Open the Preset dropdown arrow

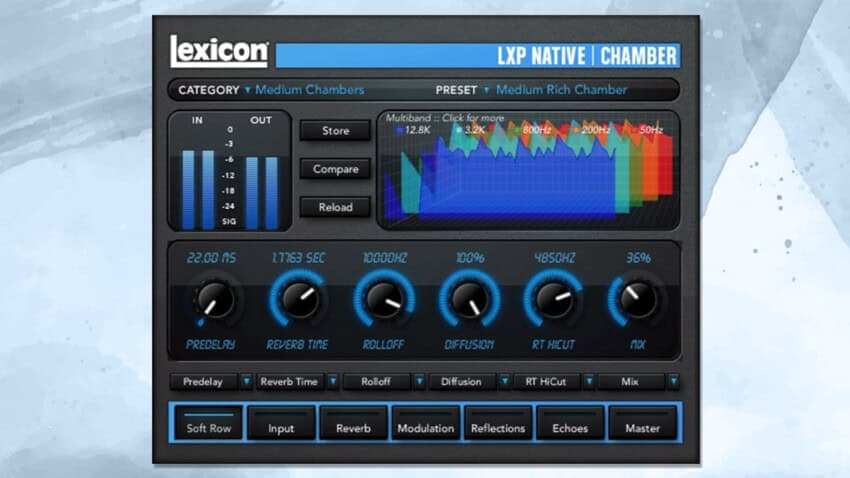[x=486, y=90]
